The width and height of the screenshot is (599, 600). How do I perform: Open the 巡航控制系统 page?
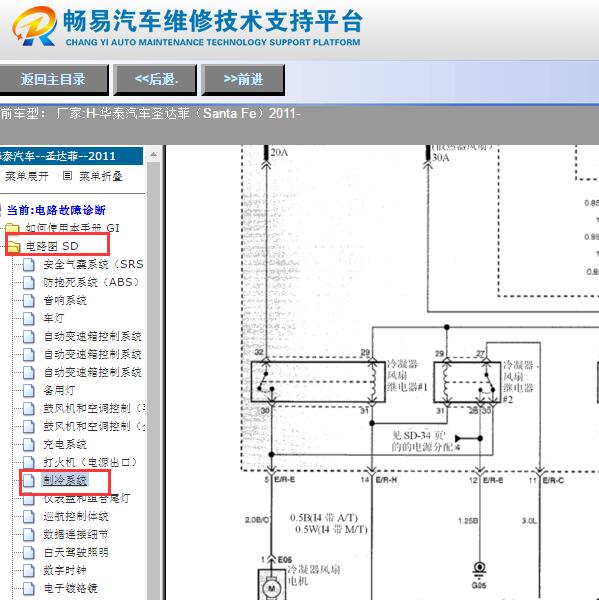(x=76, y=516)
